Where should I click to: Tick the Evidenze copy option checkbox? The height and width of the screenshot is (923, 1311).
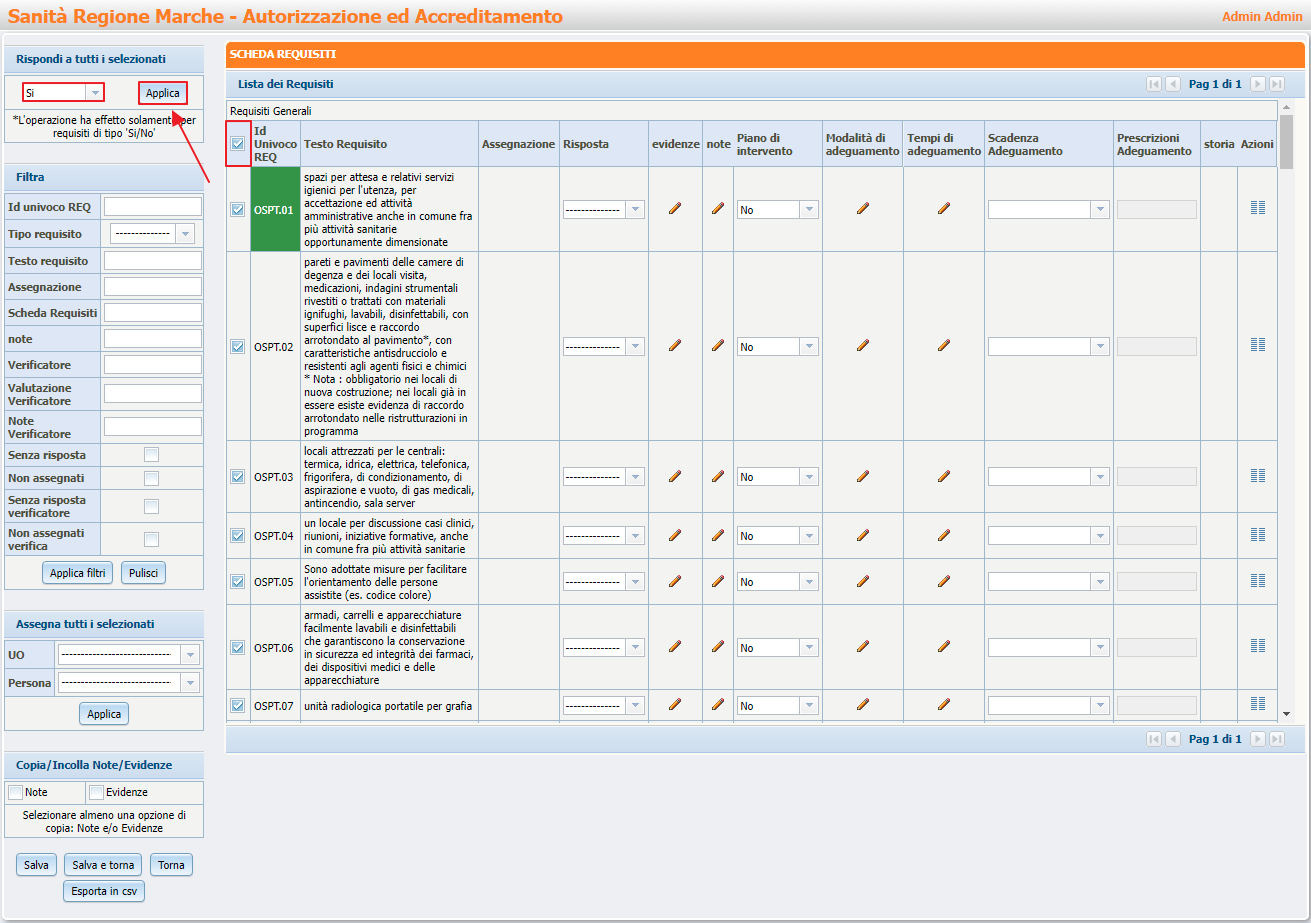coord(97,793)
